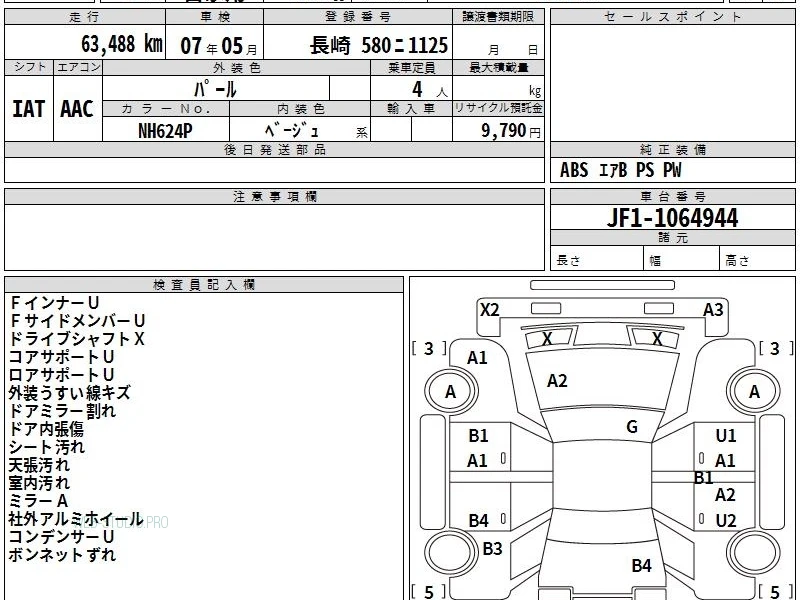Click the mileage value 63,488 km
The image size is (800, 600).
121,44
